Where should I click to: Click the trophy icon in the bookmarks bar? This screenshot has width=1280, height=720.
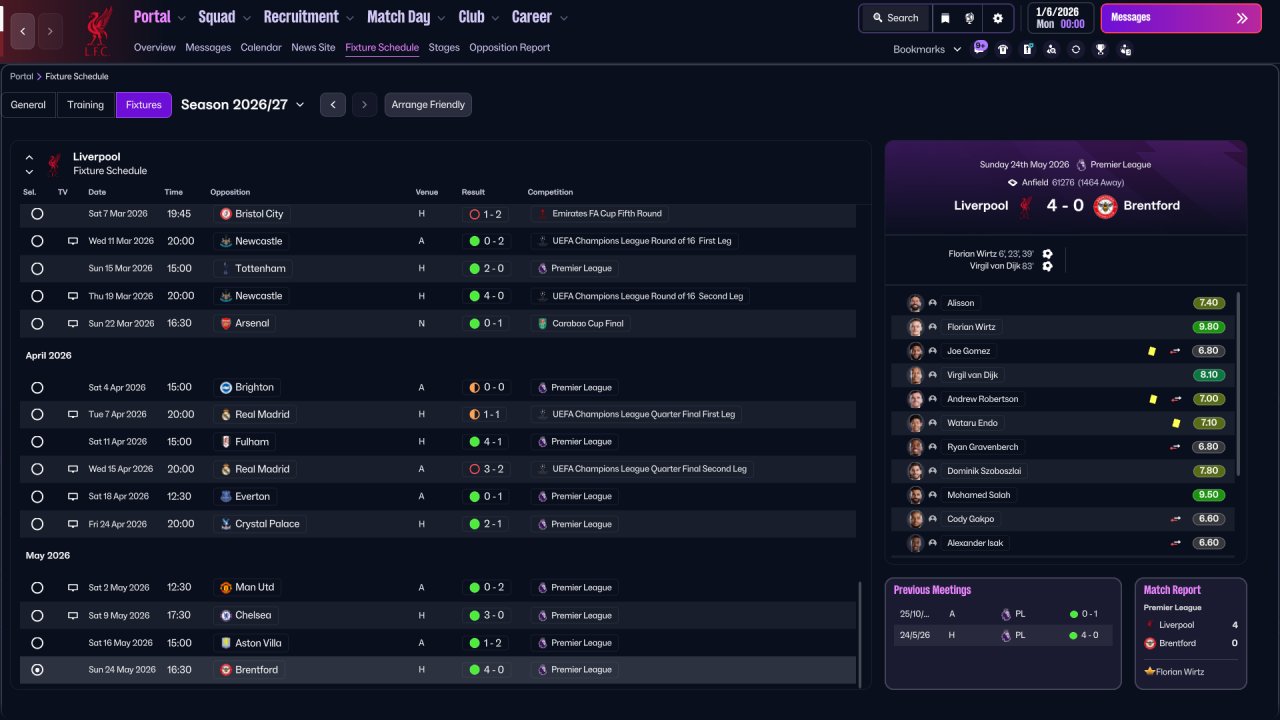[x=1100, y=49]
